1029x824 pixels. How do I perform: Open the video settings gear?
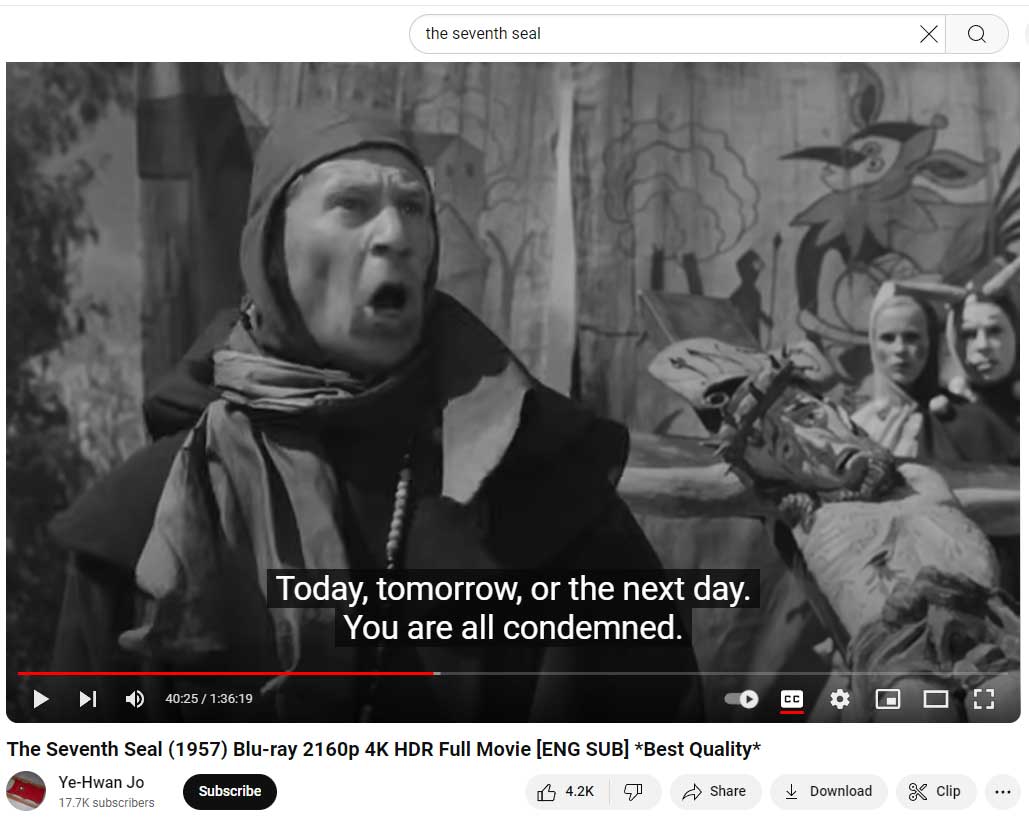pyautogui.click(x=840, y=699)
